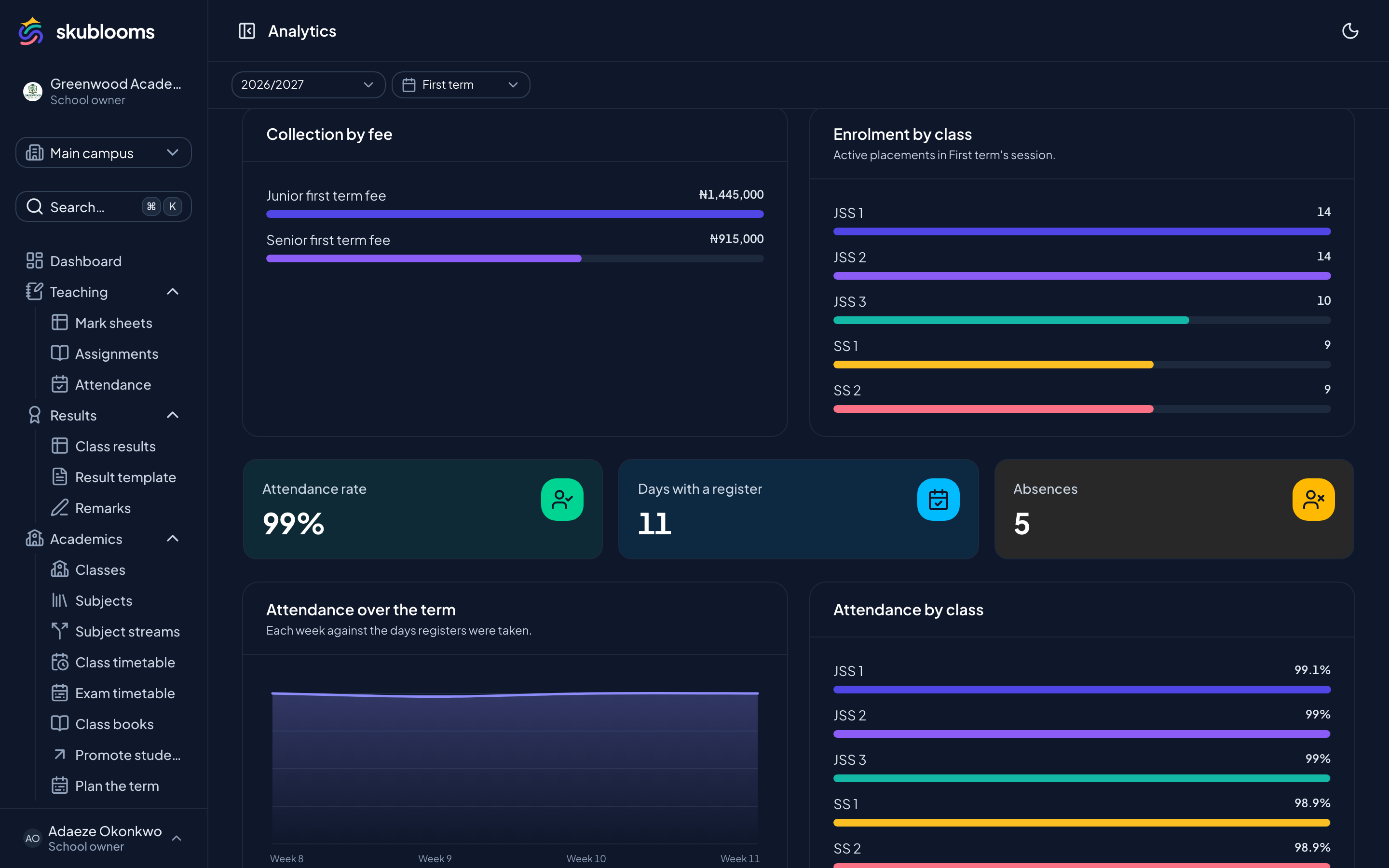Click the Dashboard grid icon
This screenshot has width=1389, height=868.
34,260
